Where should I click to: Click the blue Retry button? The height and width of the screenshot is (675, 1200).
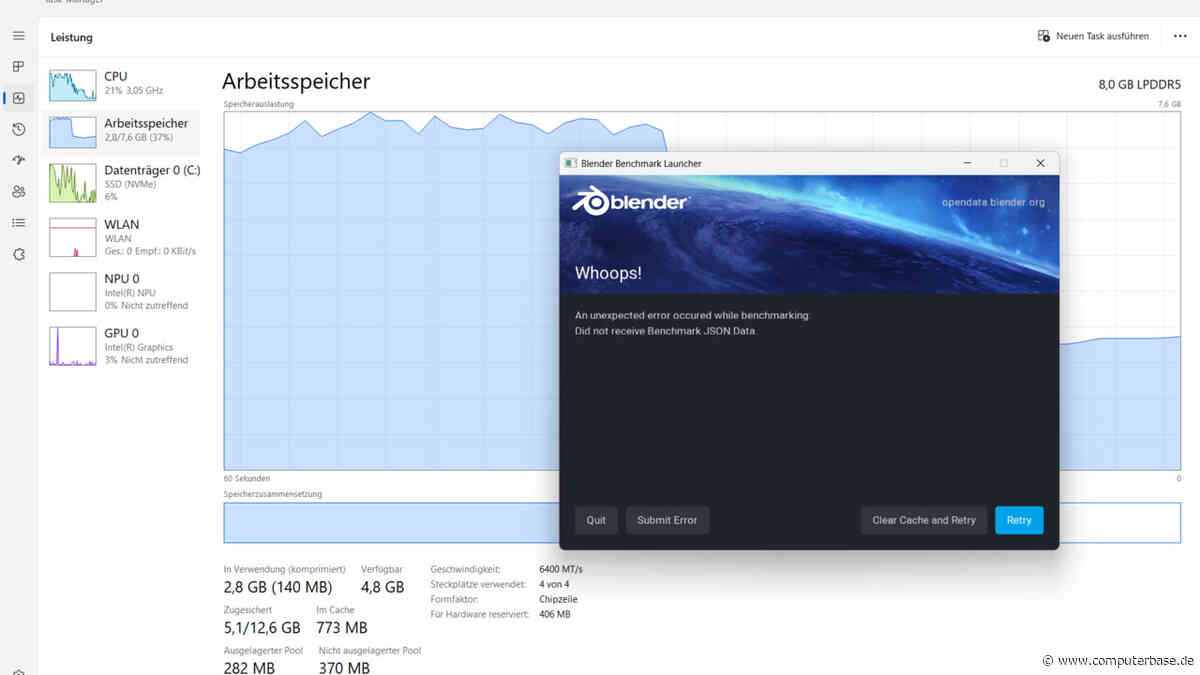coord(1019,520)
